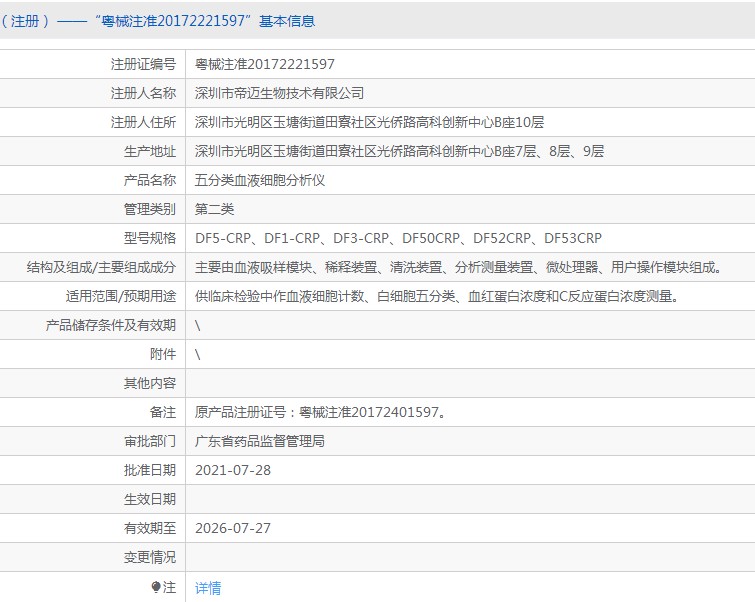The height and width of the screenshot is (602, 755).
Task: Click the 备注 label
Action: (x=163, y=412)
